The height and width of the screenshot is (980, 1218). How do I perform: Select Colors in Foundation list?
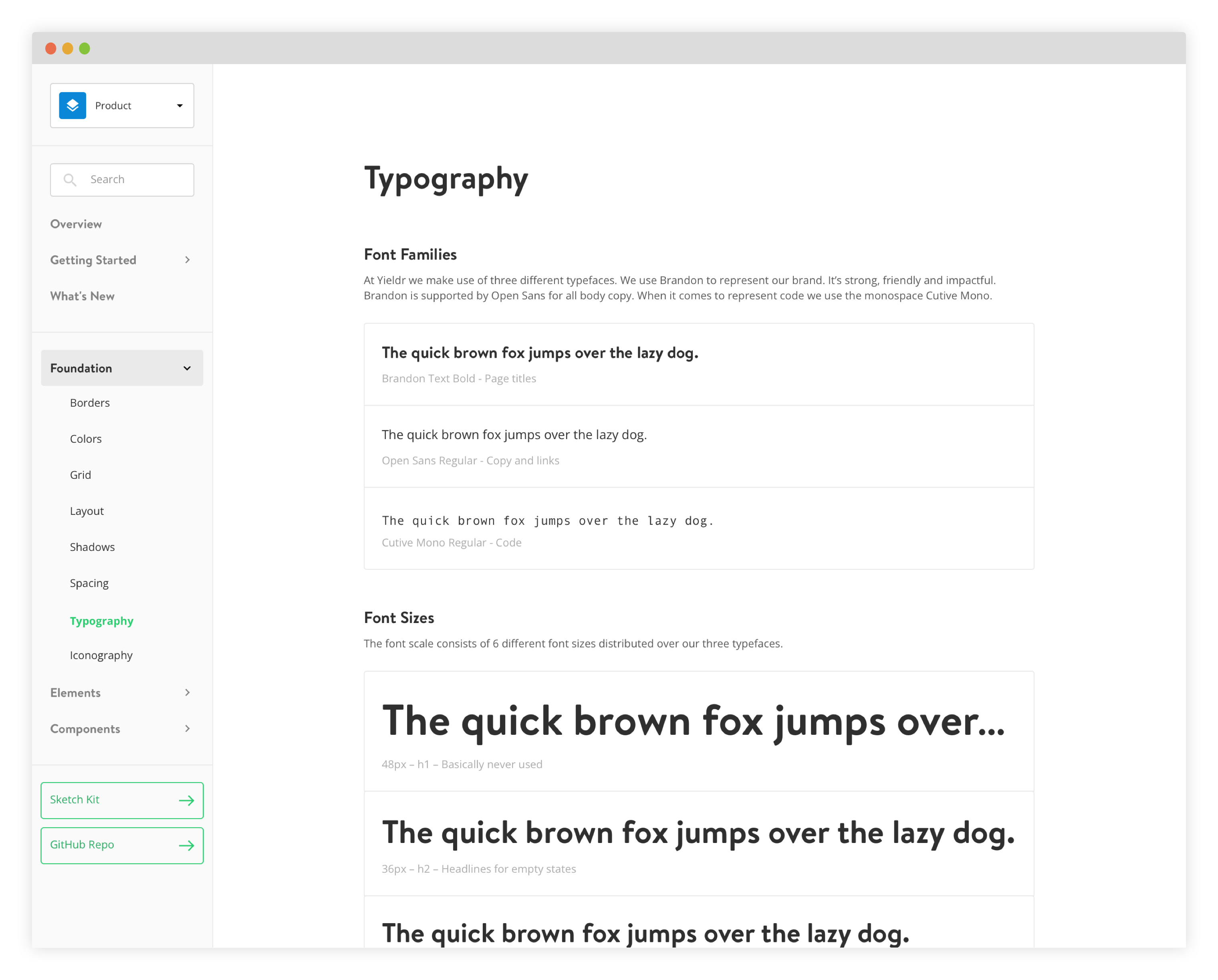tap(86, 439)
